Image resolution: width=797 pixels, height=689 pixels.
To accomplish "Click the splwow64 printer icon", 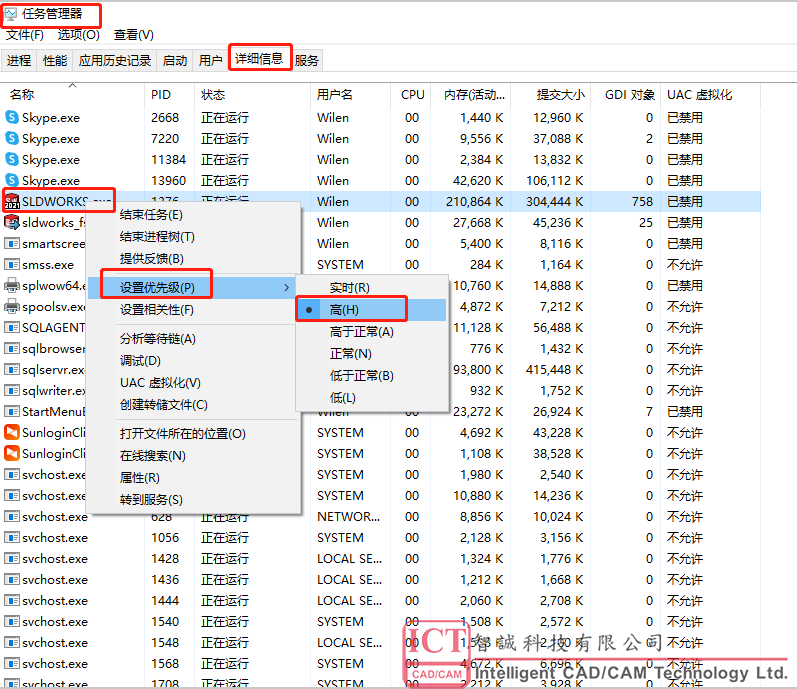I will point(12,286).
